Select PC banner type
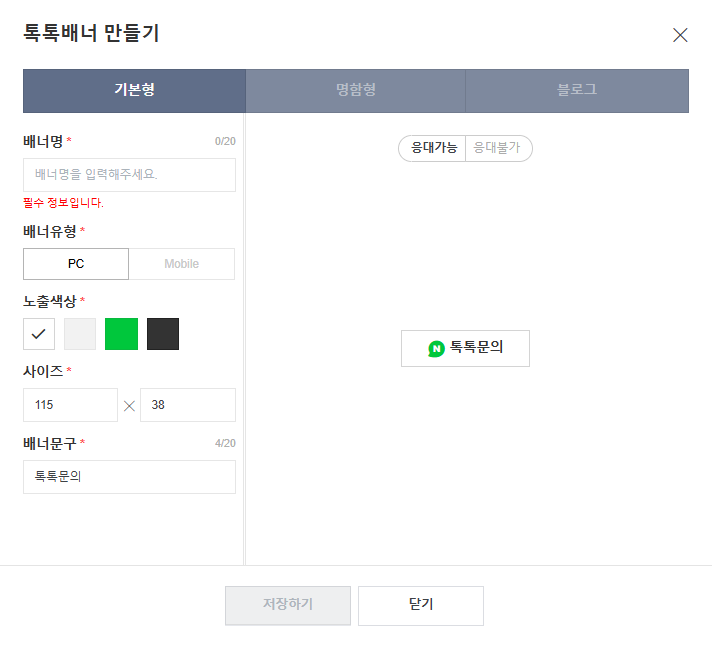 point(76,264)
